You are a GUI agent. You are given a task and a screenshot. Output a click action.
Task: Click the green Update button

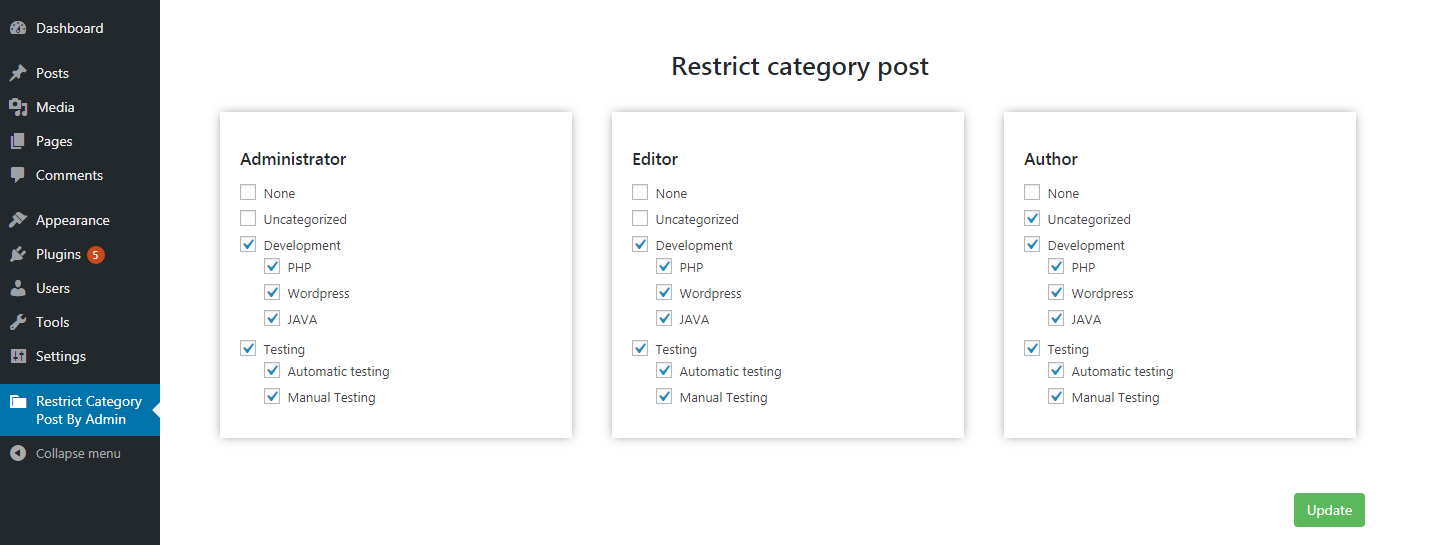coord(1329,510)
